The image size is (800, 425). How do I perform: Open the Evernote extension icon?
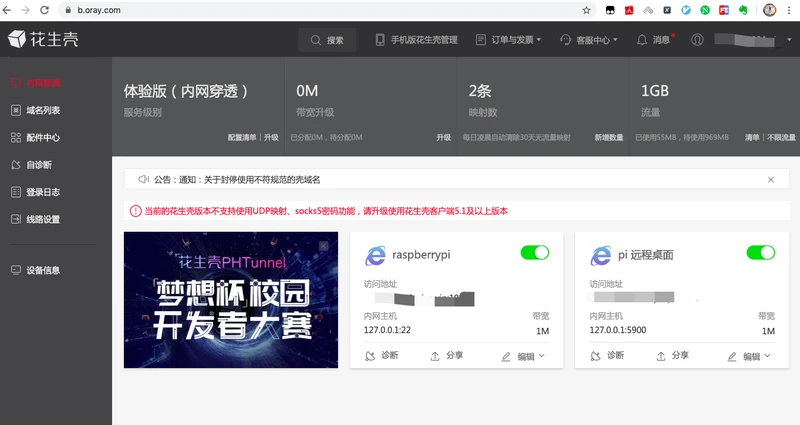743,10
